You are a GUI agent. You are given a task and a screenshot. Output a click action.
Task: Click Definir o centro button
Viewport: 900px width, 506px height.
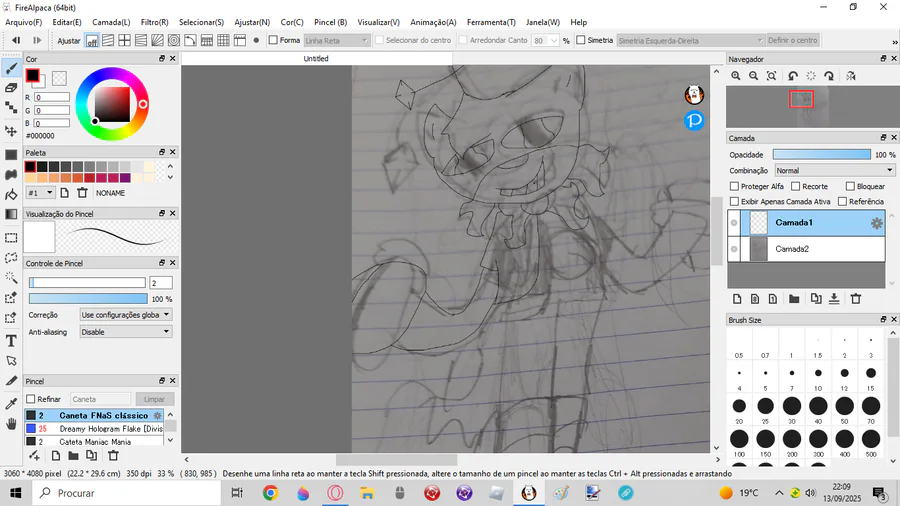coord(793,40)
